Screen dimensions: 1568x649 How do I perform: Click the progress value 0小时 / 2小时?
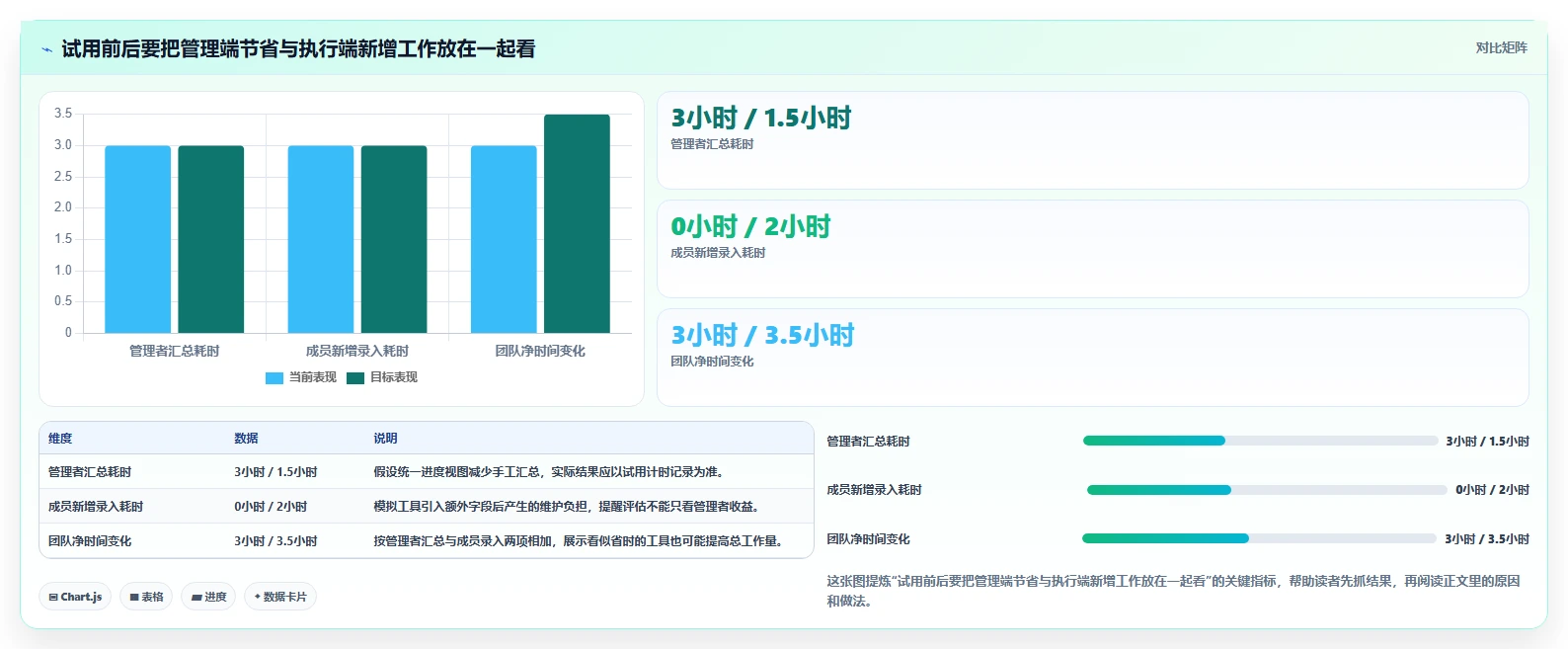tap(1492, 490)
